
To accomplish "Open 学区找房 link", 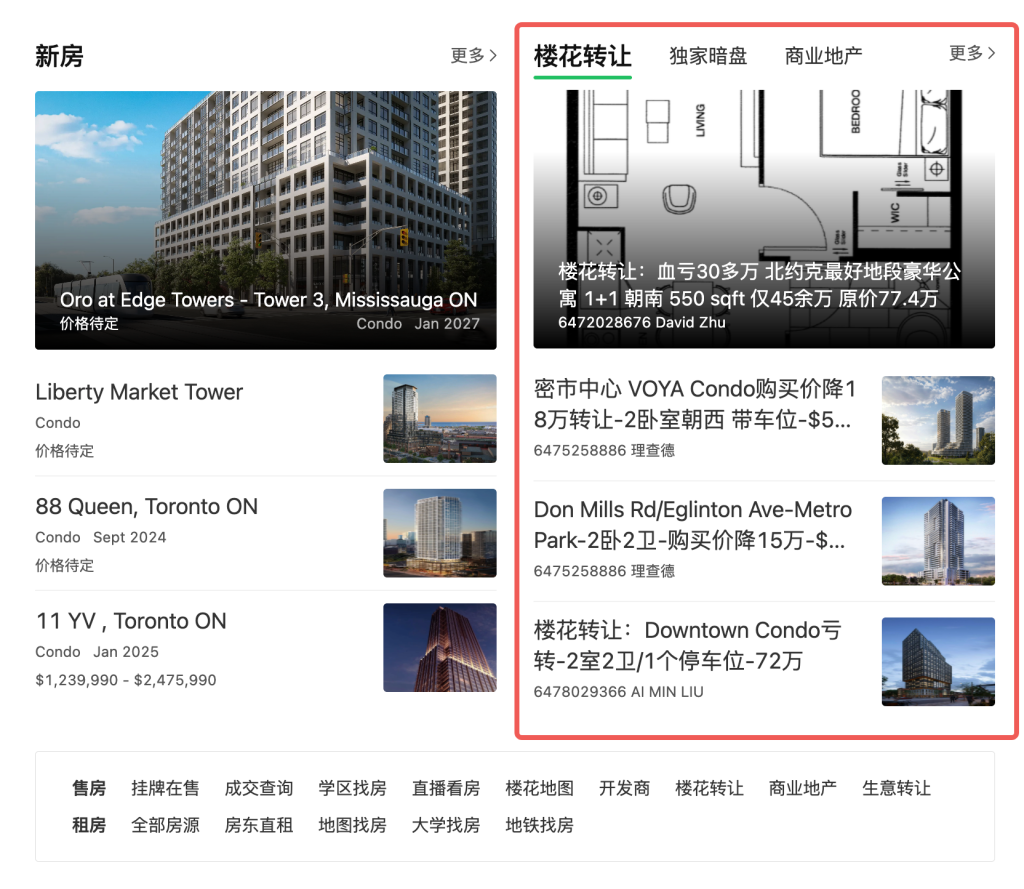I will [352, 788].
